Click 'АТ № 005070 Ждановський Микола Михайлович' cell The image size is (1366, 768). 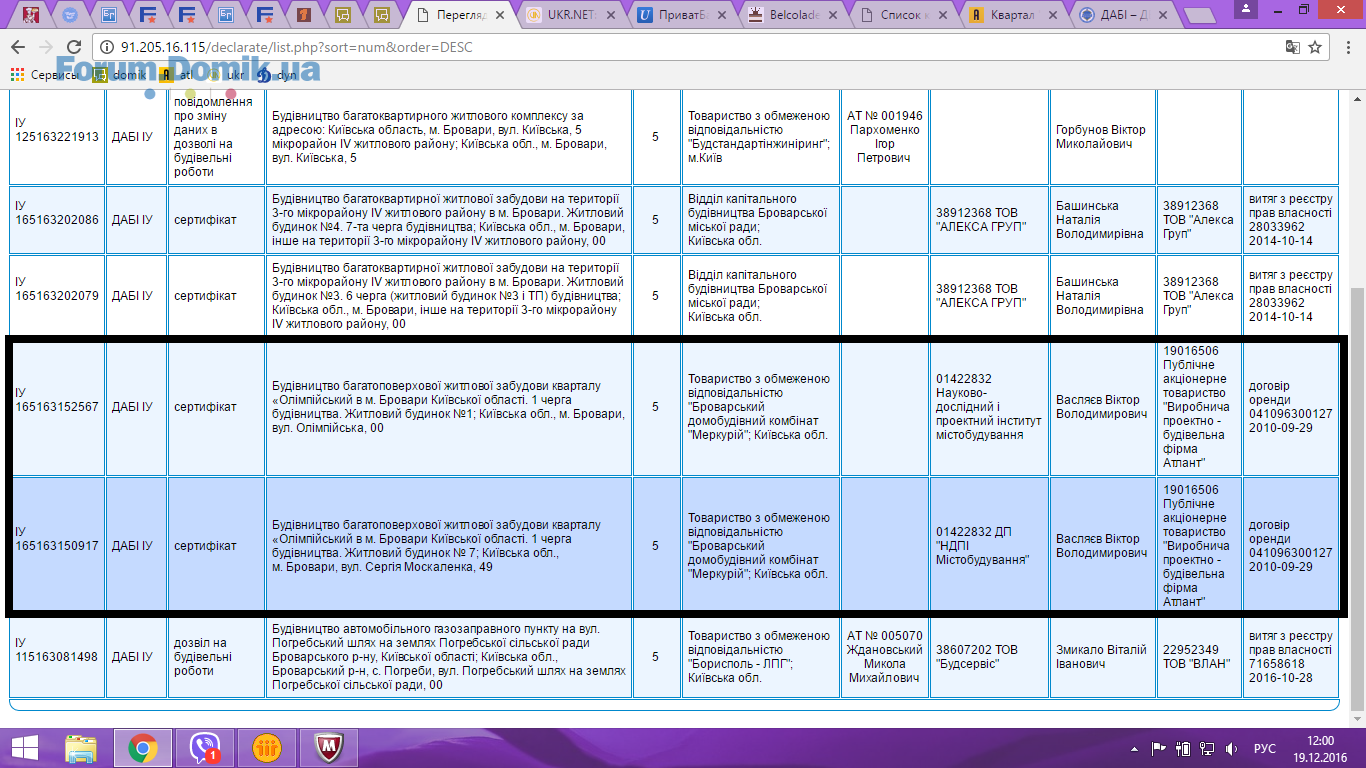pyautogui.click(x=885, y=657)
